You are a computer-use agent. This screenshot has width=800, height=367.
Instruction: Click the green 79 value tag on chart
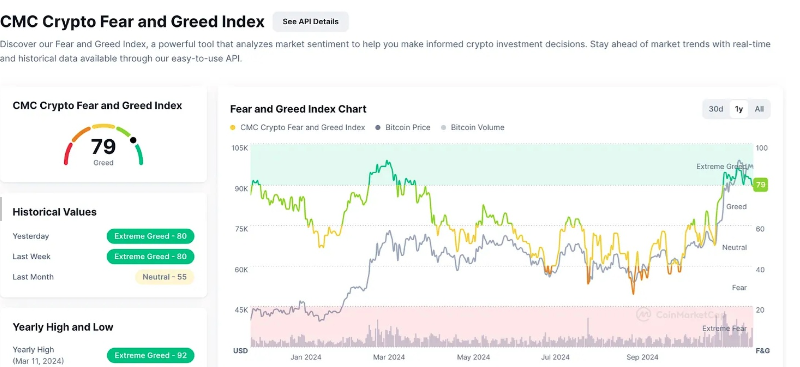tap(760, 185)
